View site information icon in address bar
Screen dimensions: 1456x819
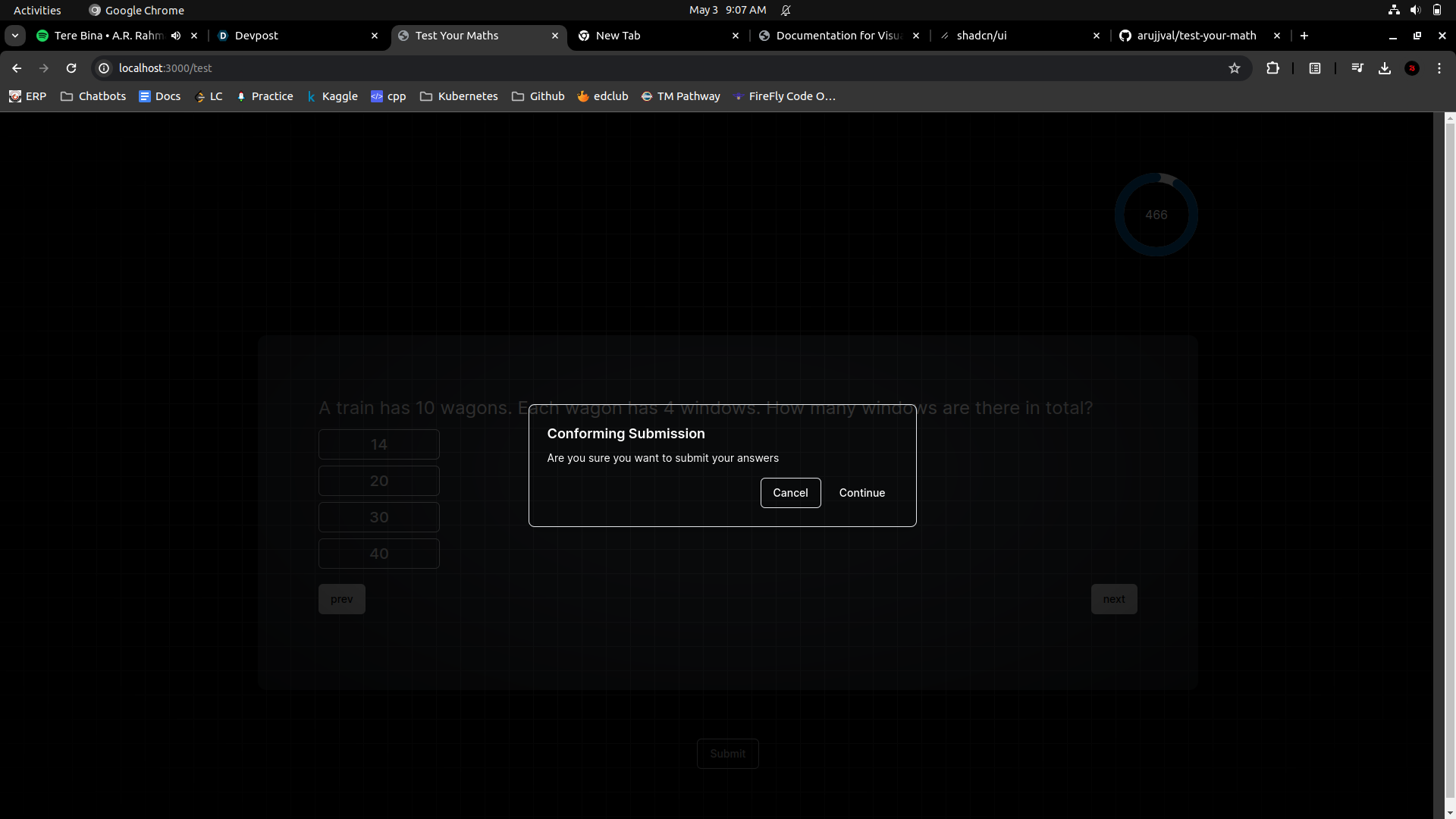tap(105, 68)
